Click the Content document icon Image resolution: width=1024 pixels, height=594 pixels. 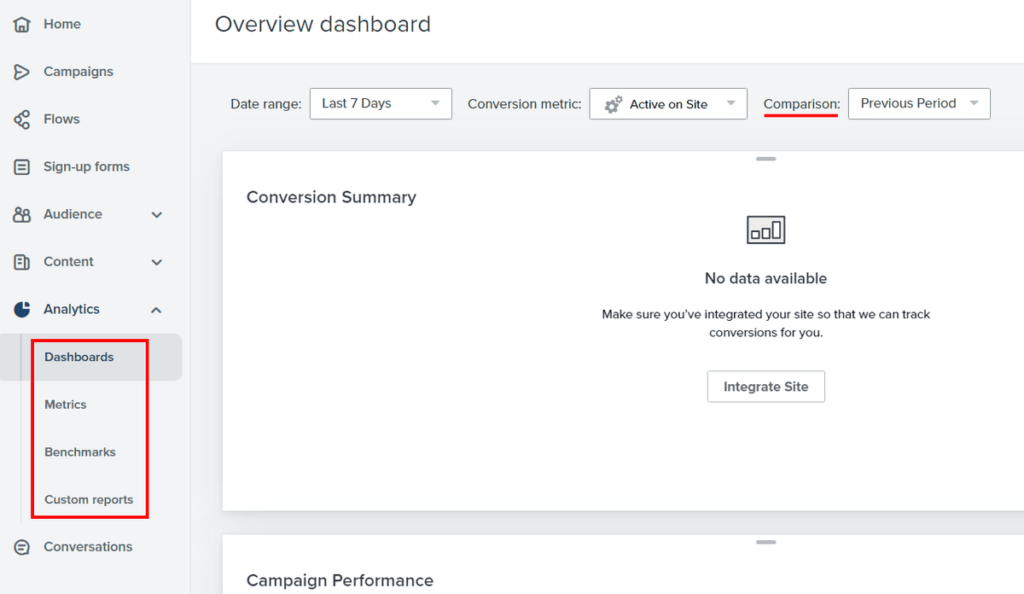click(21, 262)
